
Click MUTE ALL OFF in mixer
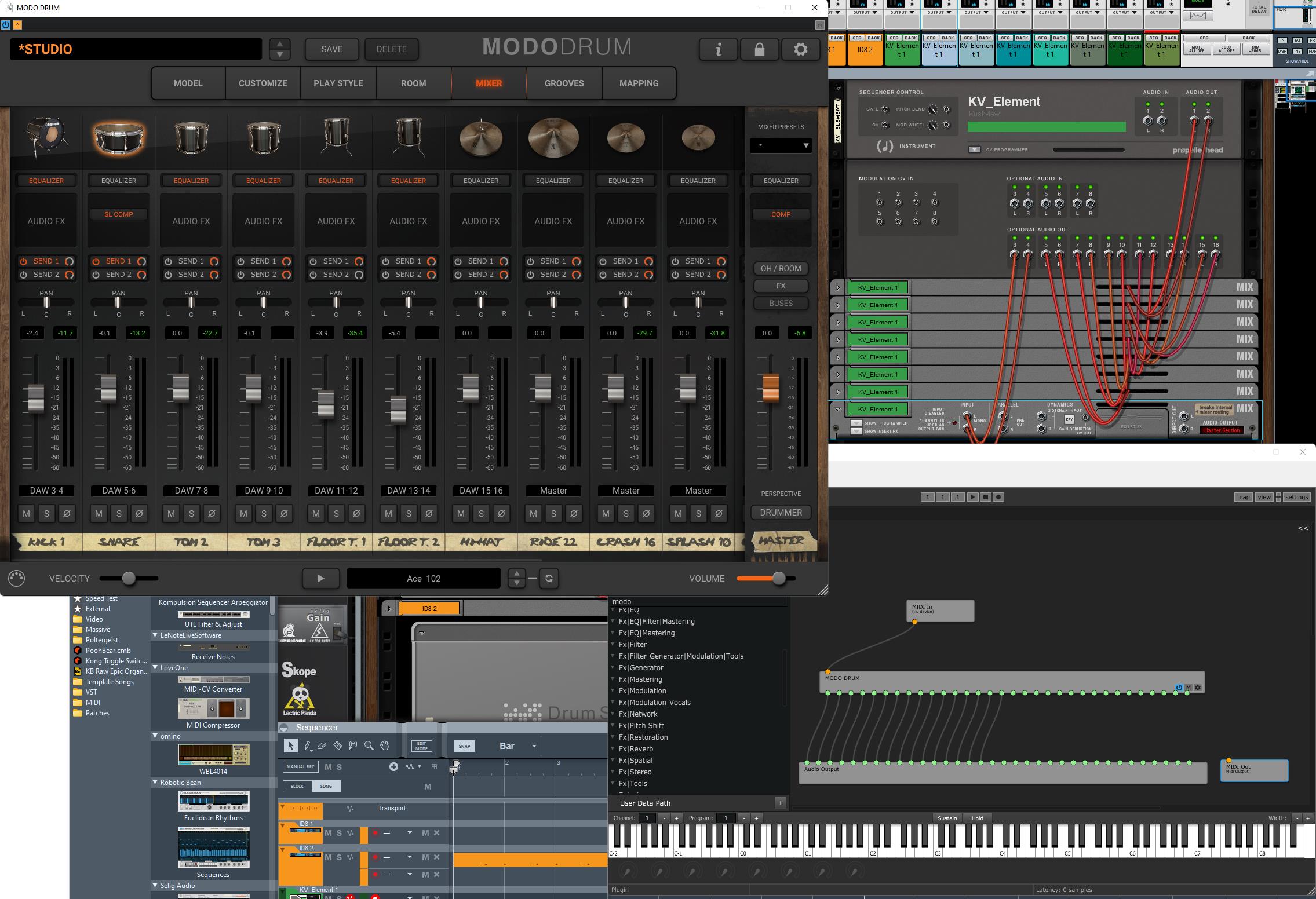[1197, 49]
